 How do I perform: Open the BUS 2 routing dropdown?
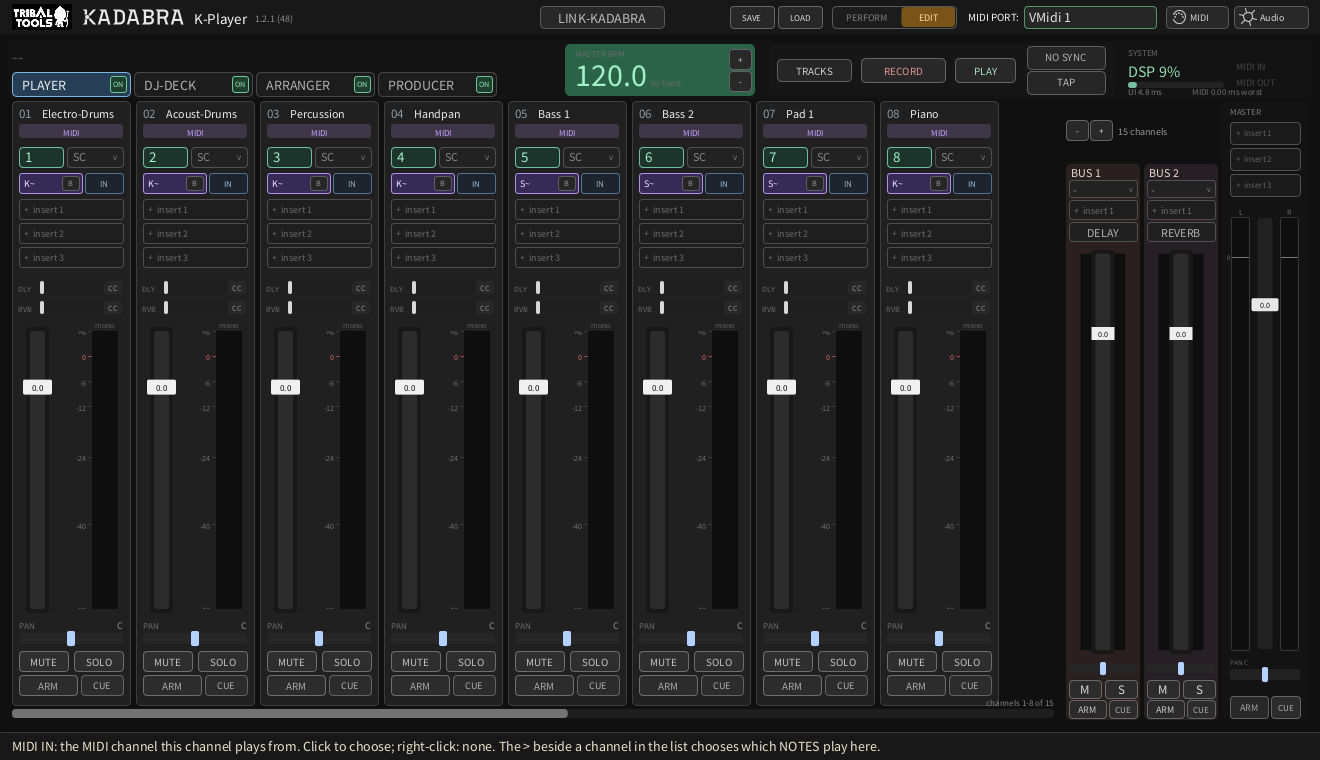pyautogui.click(x=1181, y=189)
